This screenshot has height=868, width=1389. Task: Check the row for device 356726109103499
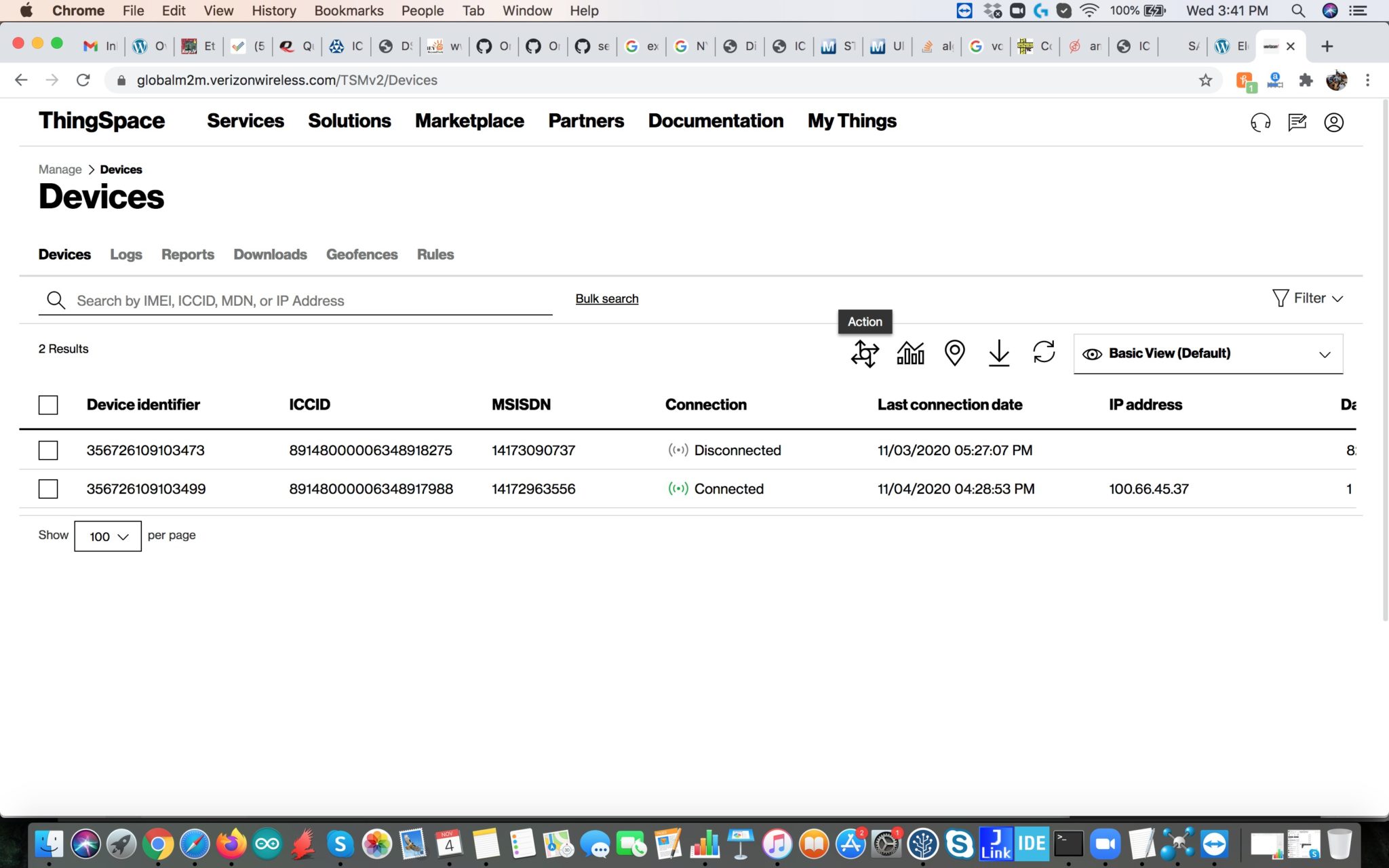47,488
